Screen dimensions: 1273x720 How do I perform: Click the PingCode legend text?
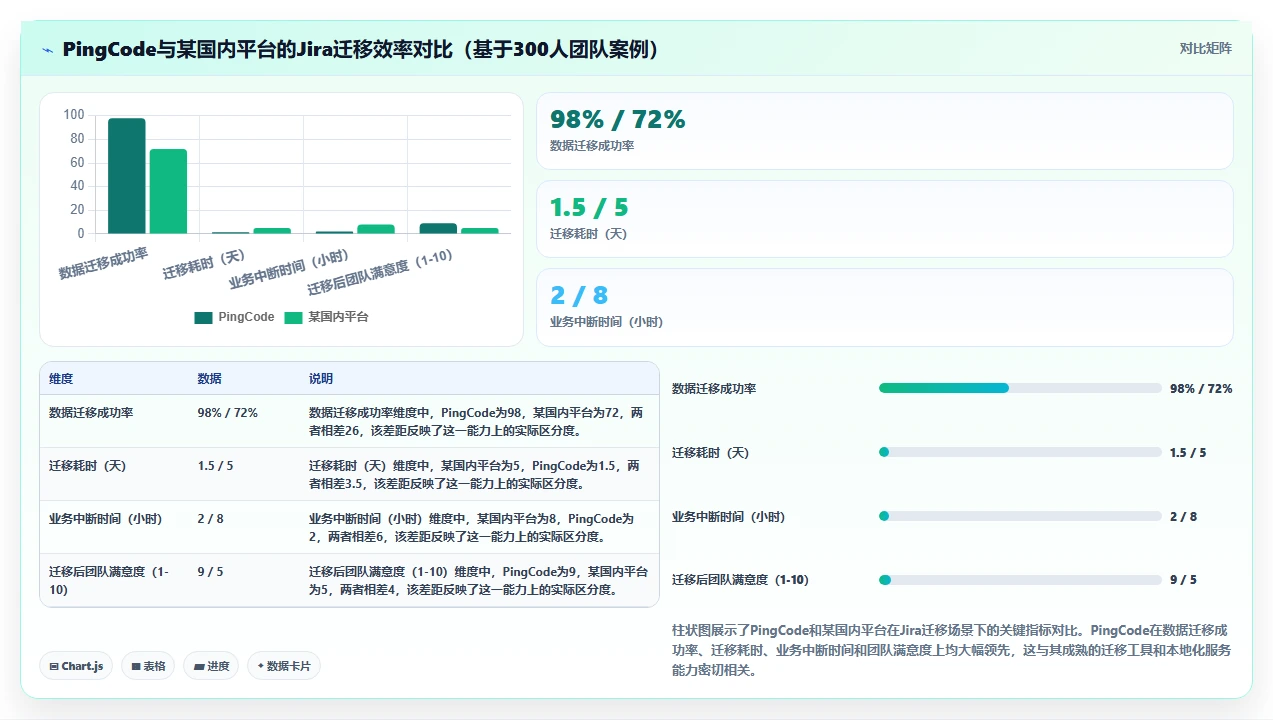(246, 317)
